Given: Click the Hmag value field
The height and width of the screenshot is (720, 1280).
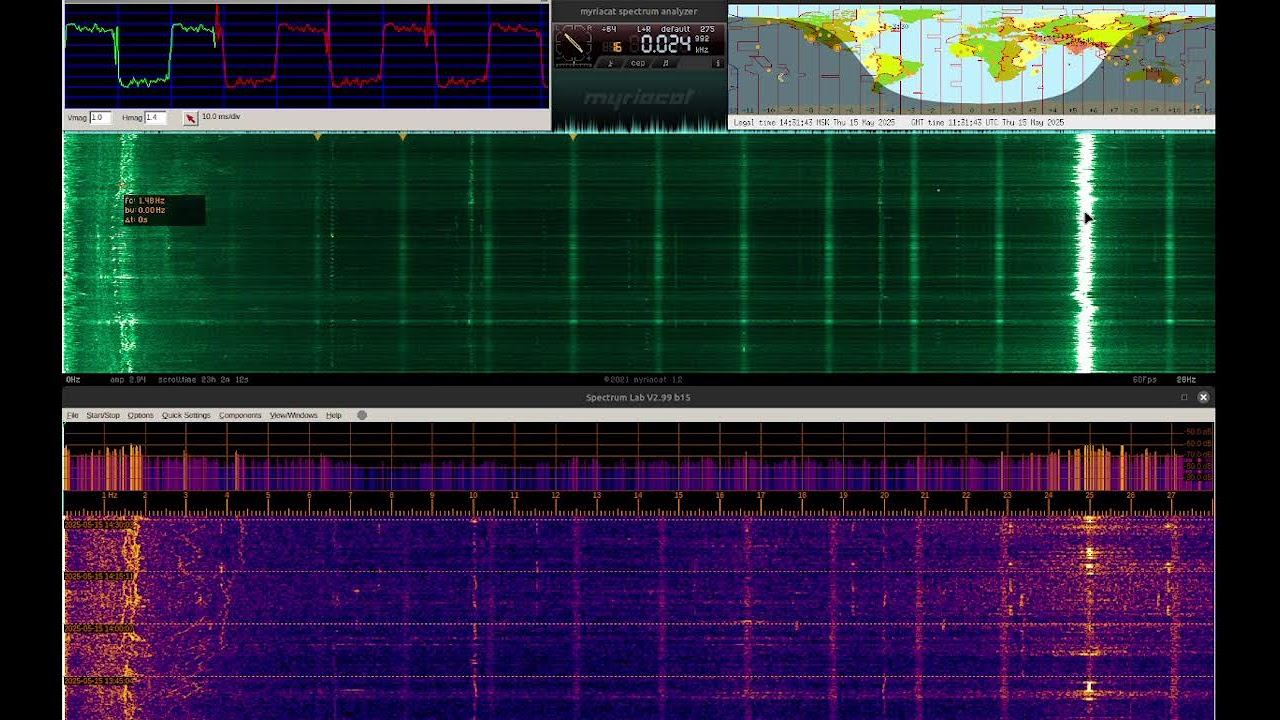Looking at the screenshot, I should [x=155, y=117].
